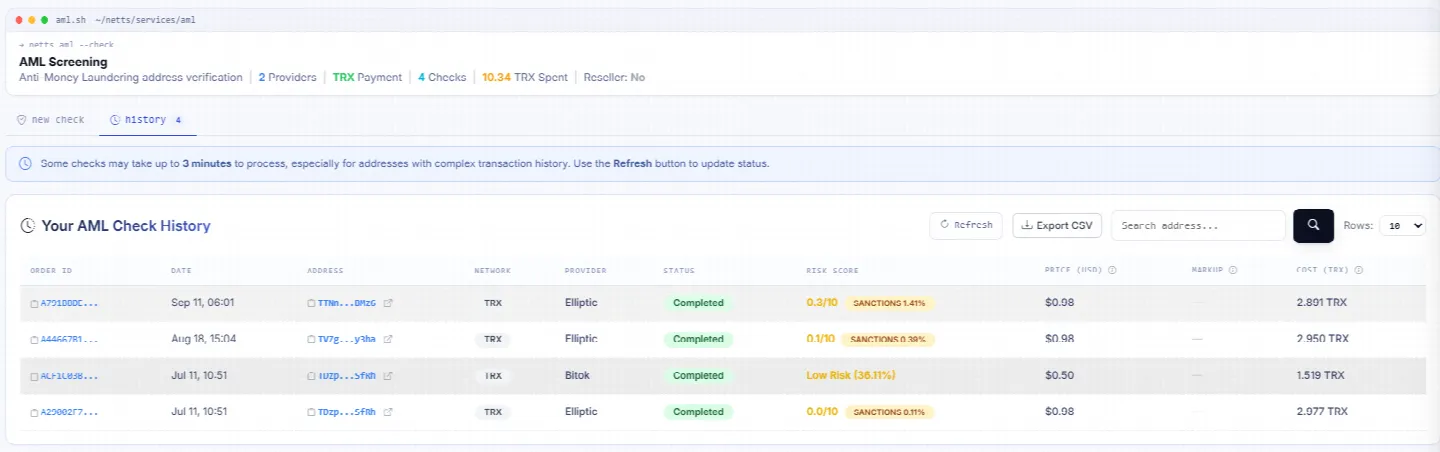1440x452 pixels.
Task: Click the Reseller: No label
Action: (614, 77)
